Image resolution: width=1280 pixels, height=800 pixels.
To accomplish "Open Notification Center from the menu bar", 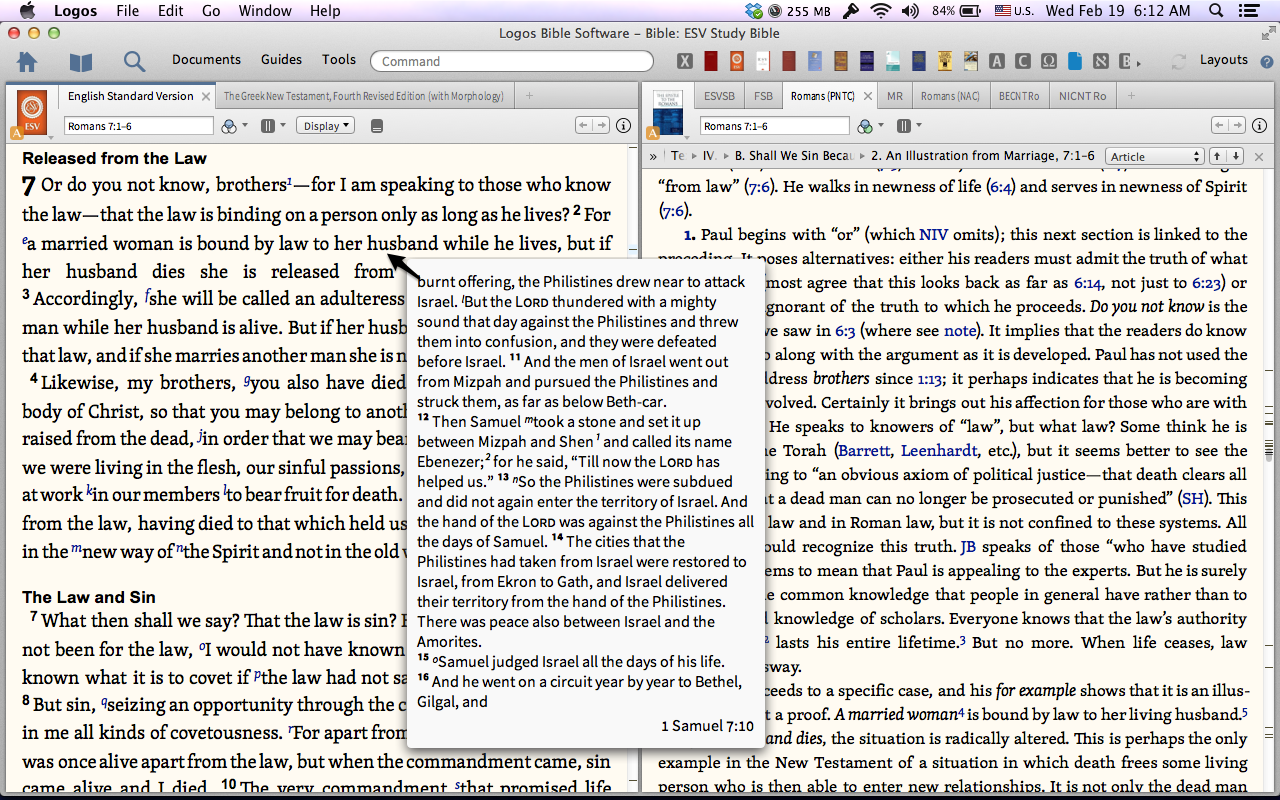I will click(x=1249, y=11).
